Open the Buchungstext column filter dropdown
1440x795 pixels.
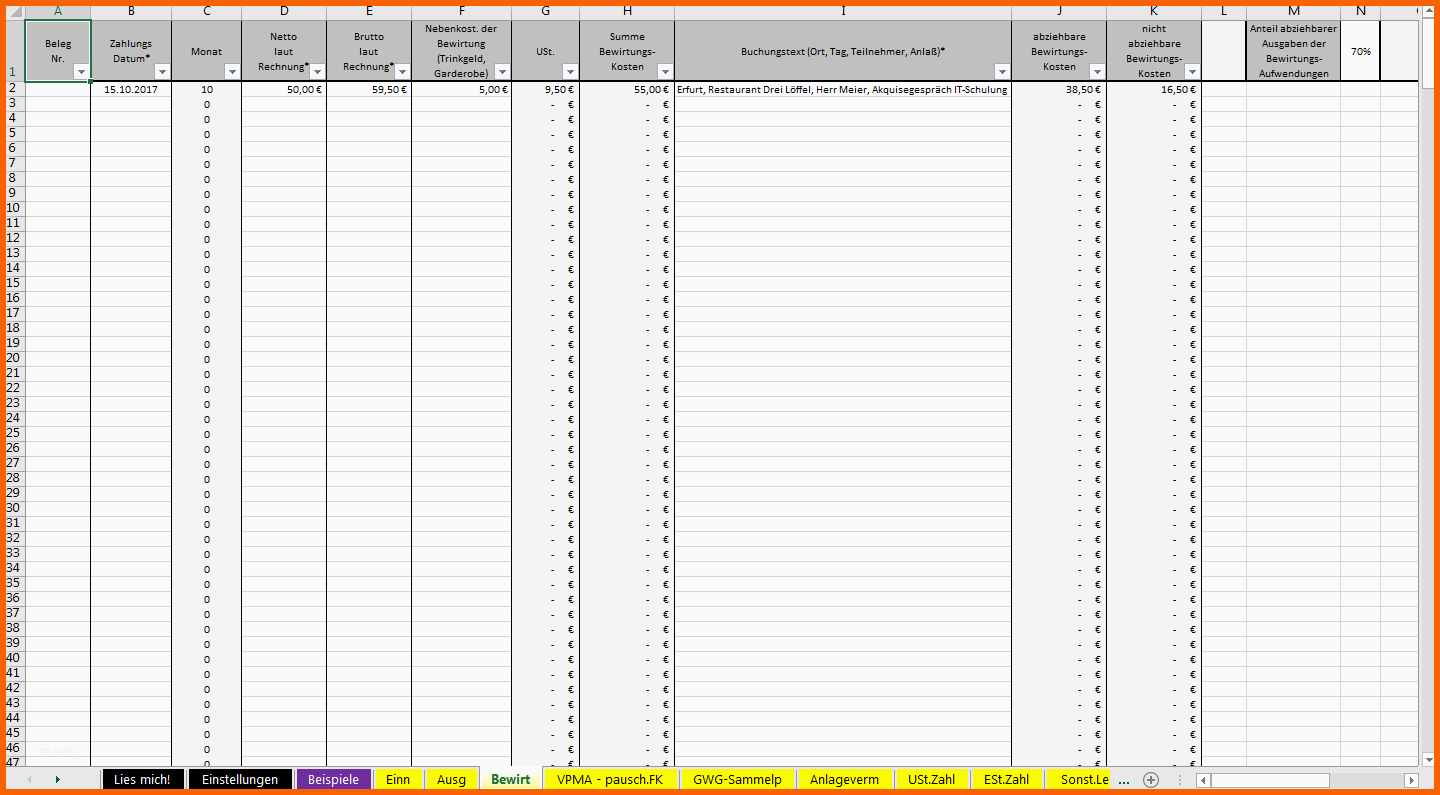(1002, 72)
